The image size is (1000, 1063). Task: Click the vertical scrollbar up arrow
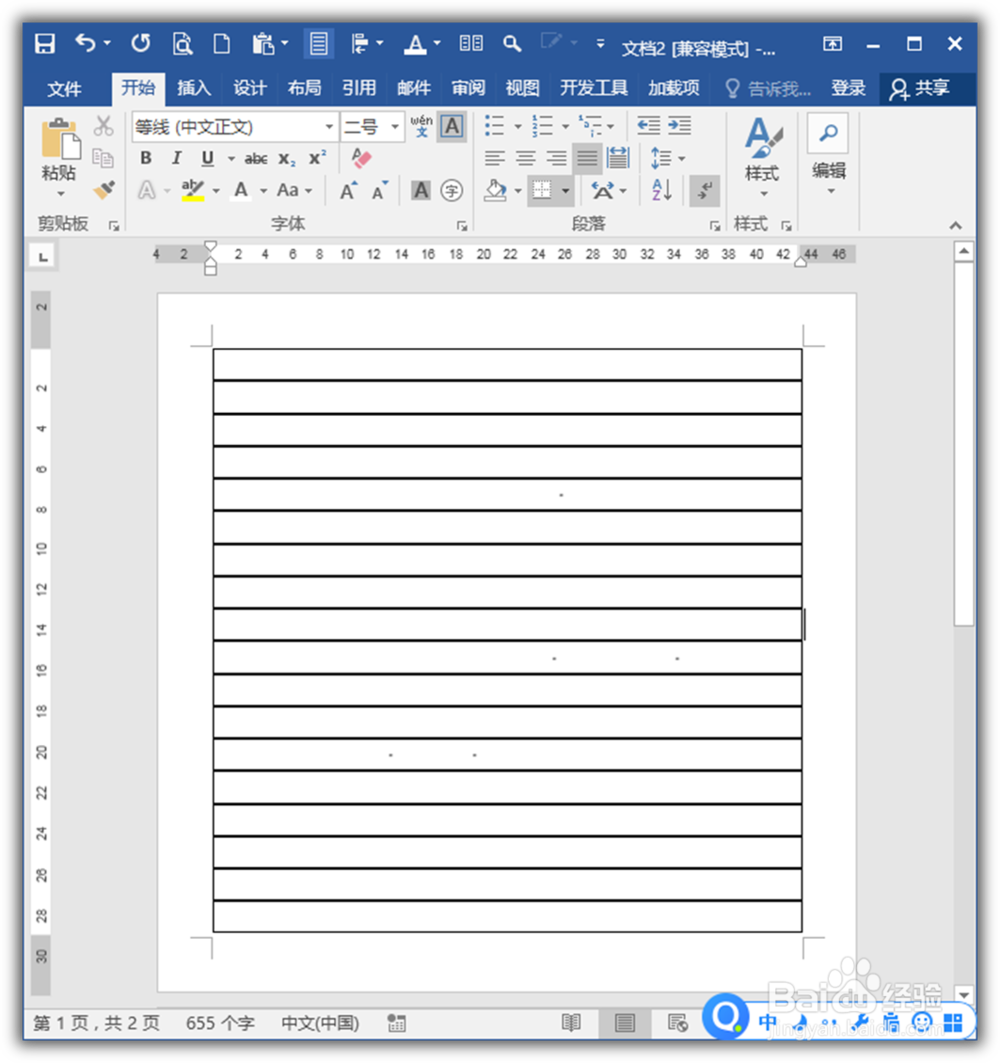point(963,252)
